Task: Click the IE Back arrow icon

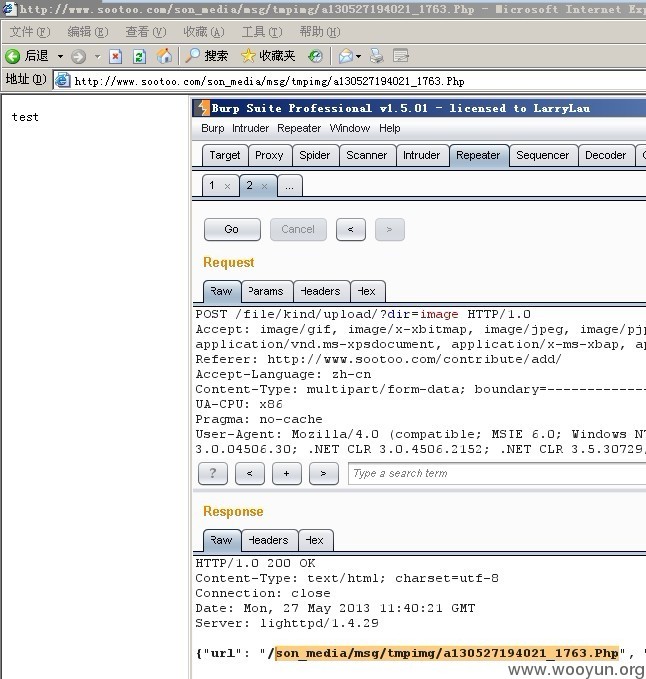Action: click(x=12, y=56)
